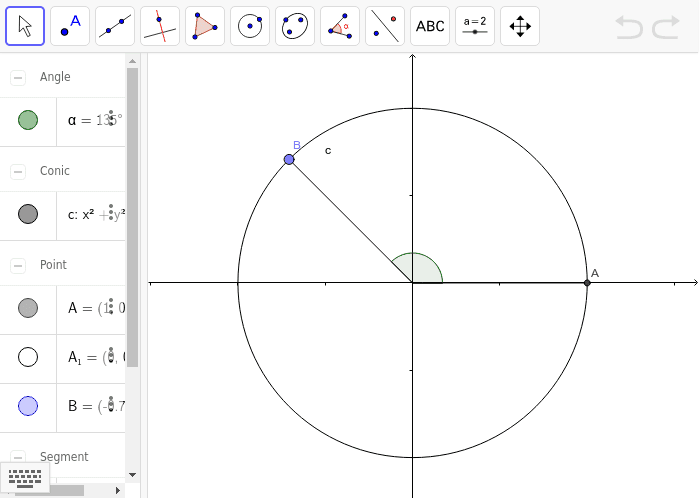Select Reflect about Line tool
The image size is (700, 500).
pyautogui.click(x=385, y=26)
